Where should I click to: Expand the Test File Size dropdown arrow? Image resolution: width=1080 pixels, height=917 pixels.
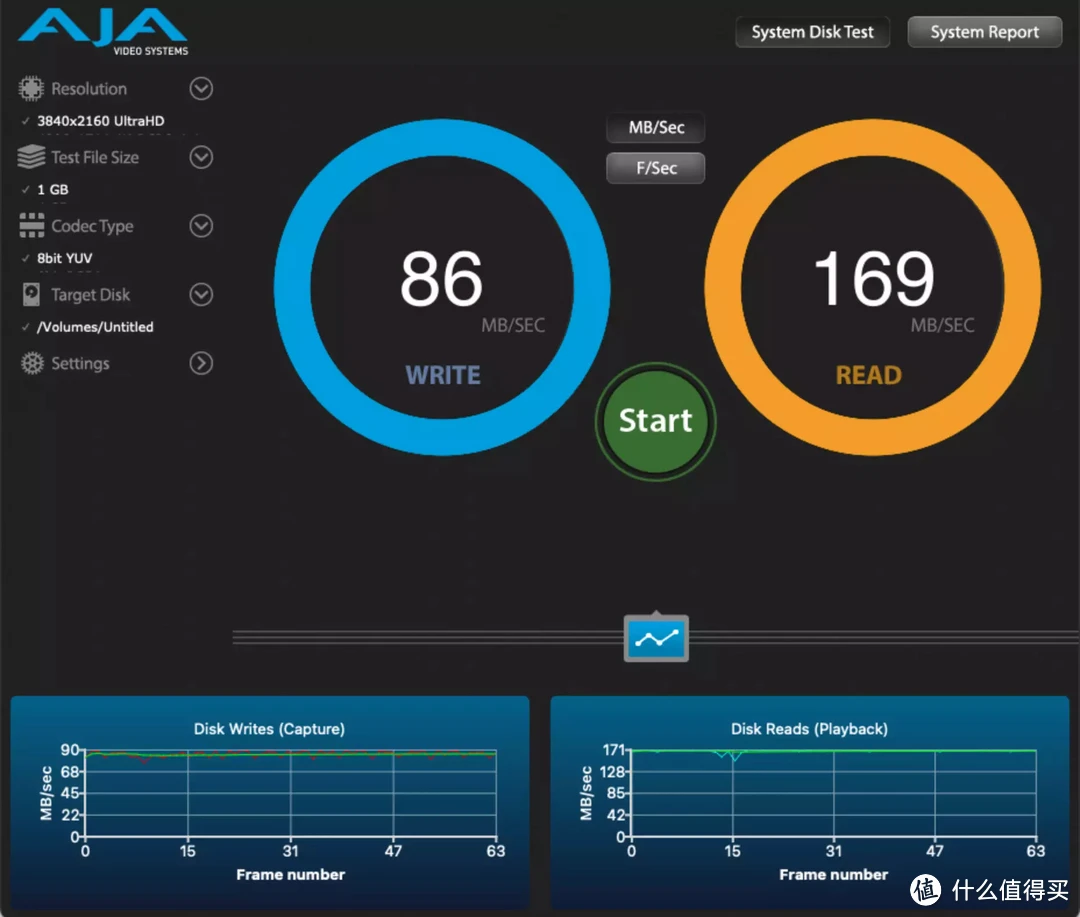coord(201,157)
